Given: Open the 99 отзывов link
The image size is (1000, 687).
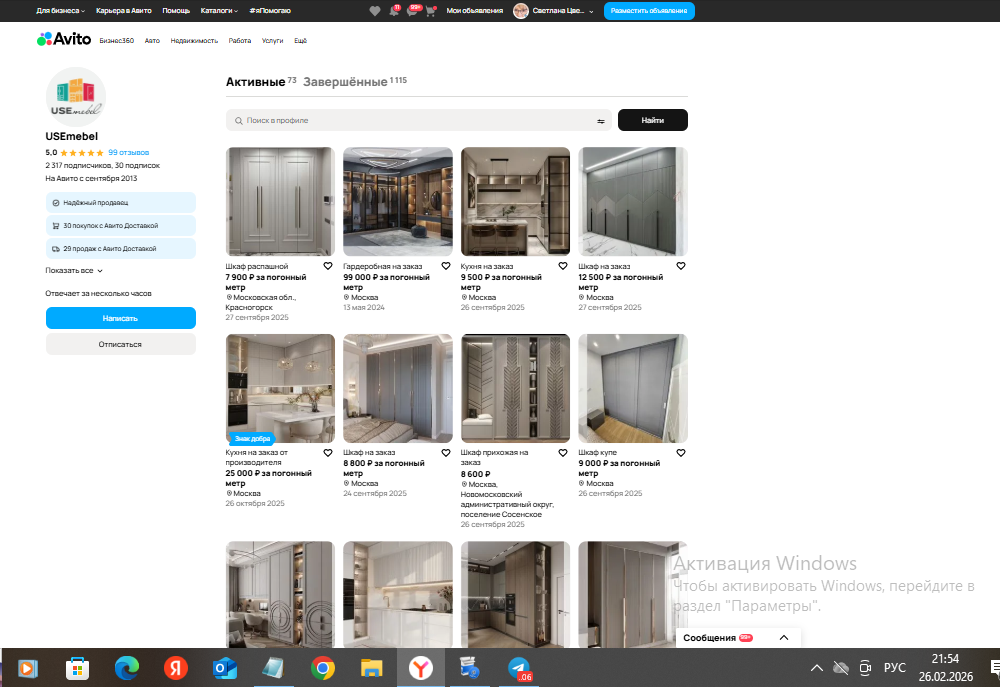Looking at the screenshot, I should click(128, 153).
